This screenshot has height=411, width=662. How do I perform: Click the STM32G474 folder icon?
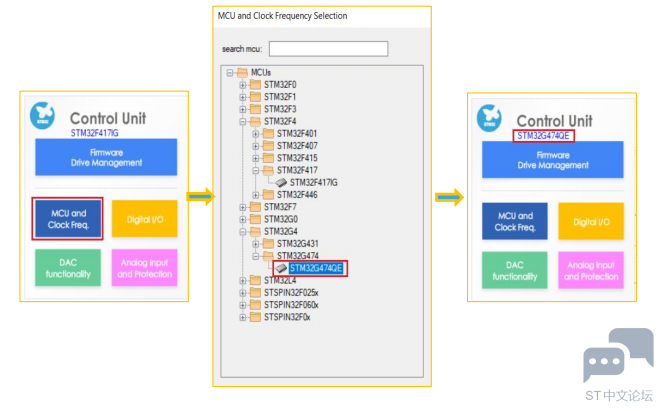(x=269, y=256)
